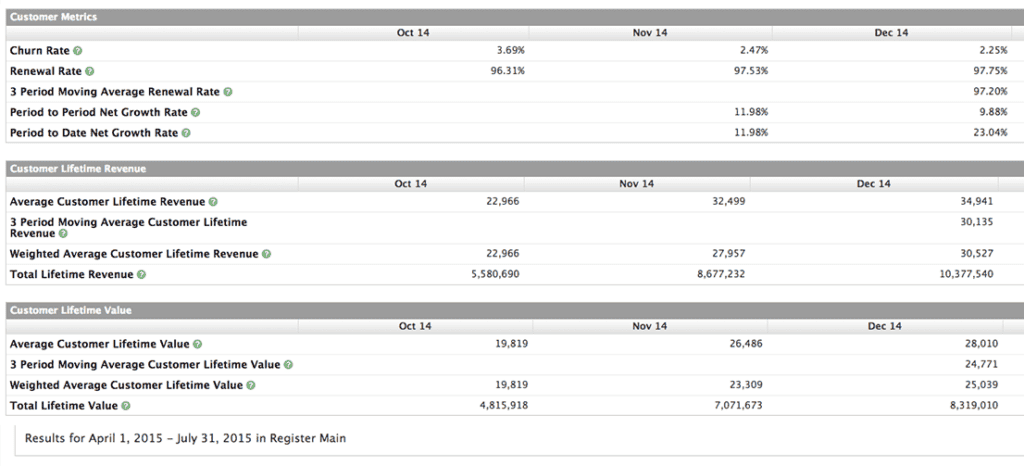Show help for Average Customer Lifetime Revenue
Screen dimensions: 1024x466
pyautogui.click(x=213, y=202)
